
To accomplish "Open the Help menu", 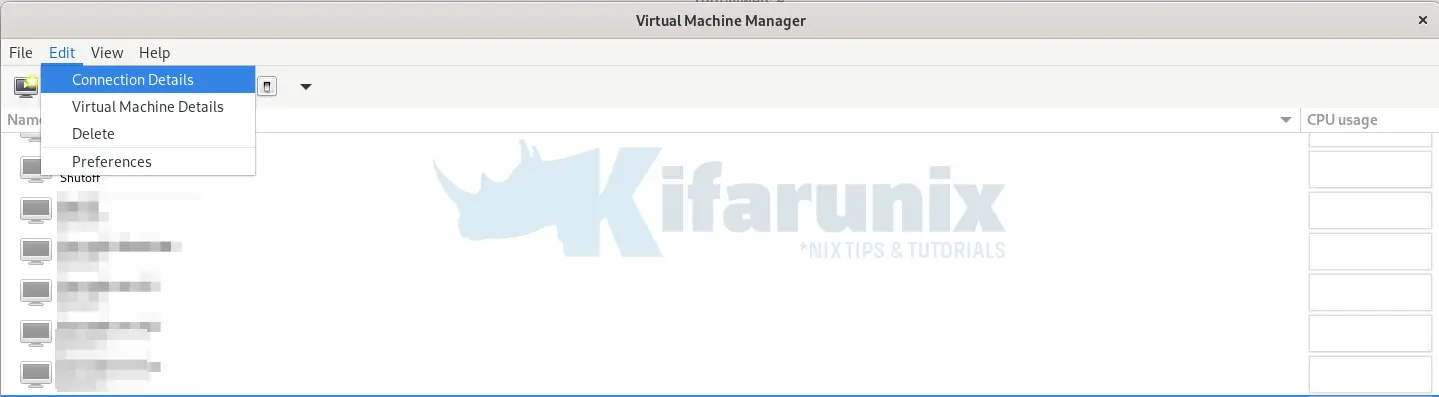I will [x=154, y=52].
